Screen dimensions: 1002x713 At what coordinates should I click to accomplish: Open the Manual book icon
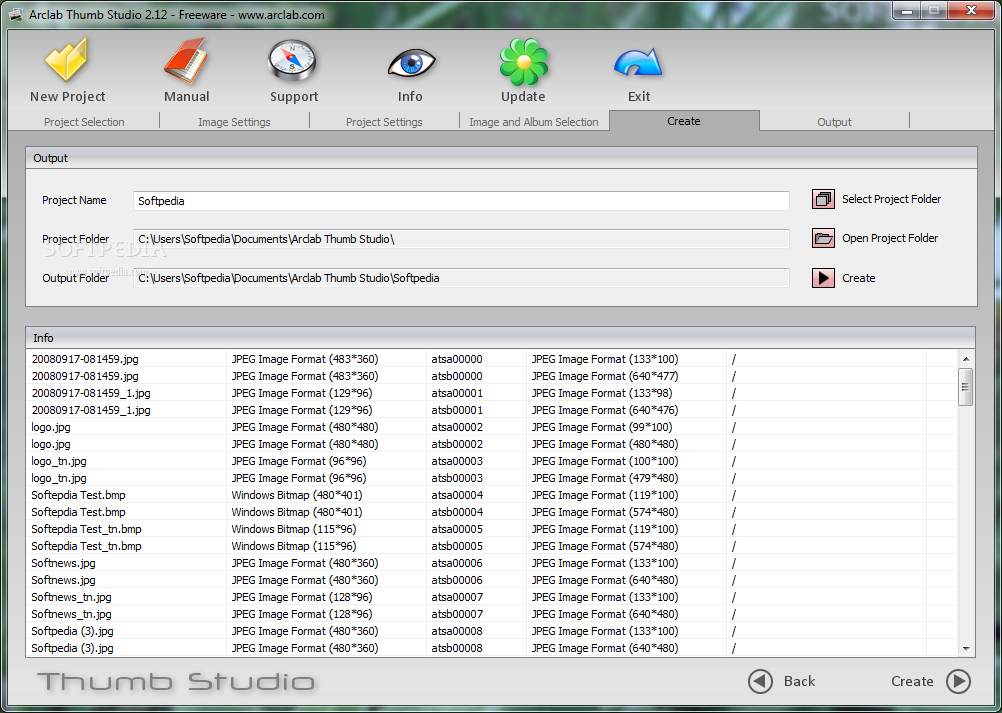[185, 61]
